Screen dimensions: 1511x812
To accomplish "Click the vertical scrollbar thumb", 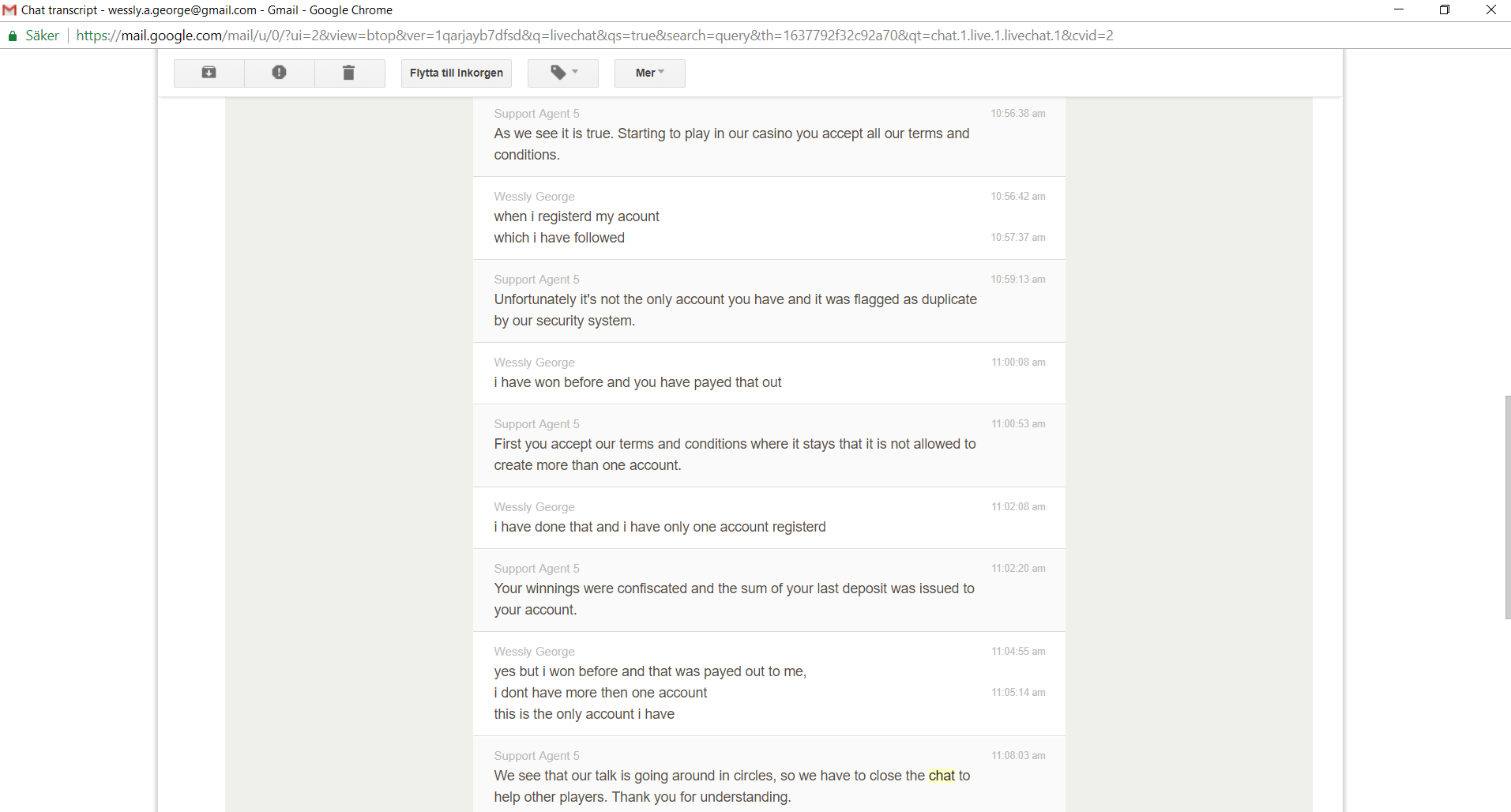I will point(1508,506).
